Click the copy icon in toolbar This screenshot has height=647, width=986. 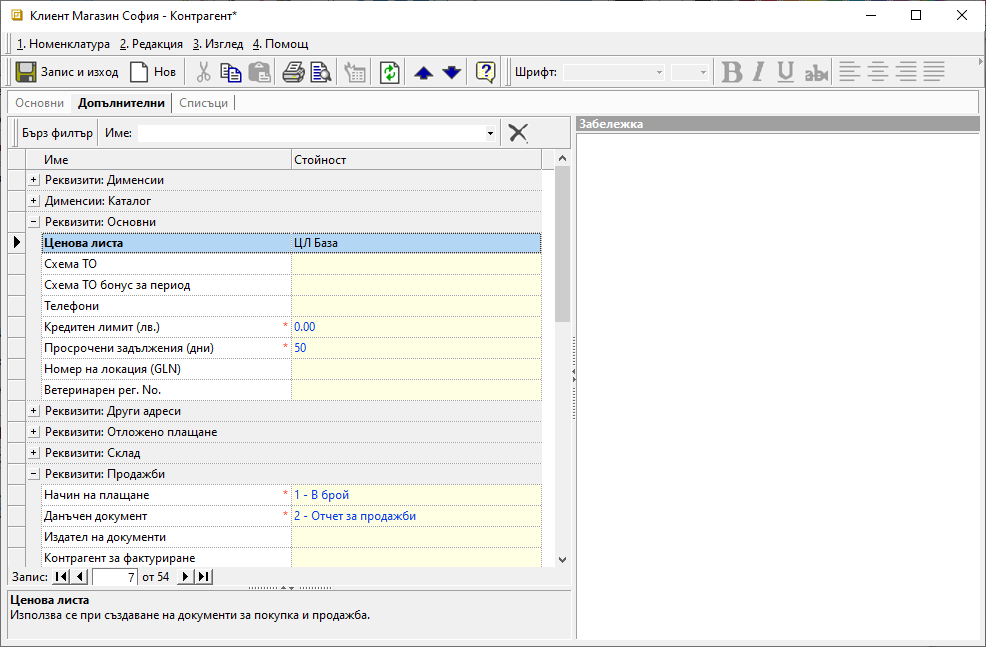coord(231,72)
